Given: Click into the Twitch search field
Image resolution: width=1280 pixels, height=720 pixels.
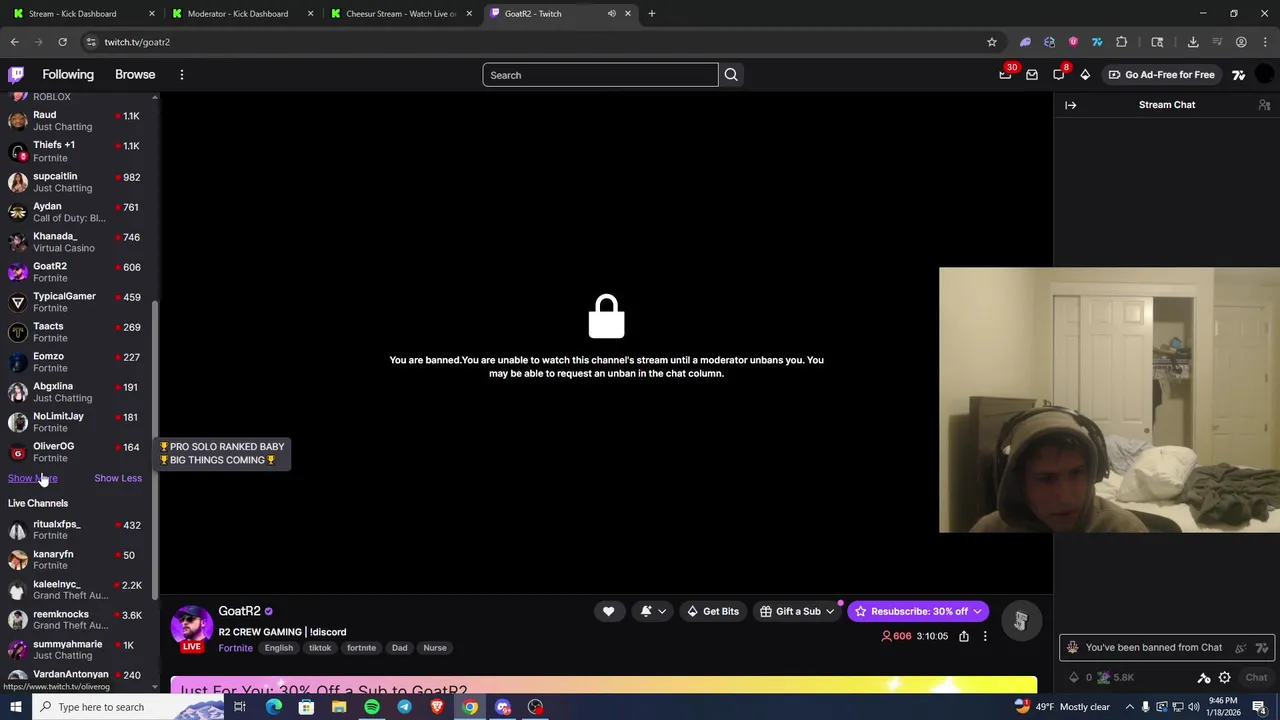Looking at the screenshot, I should coord(600,75).
